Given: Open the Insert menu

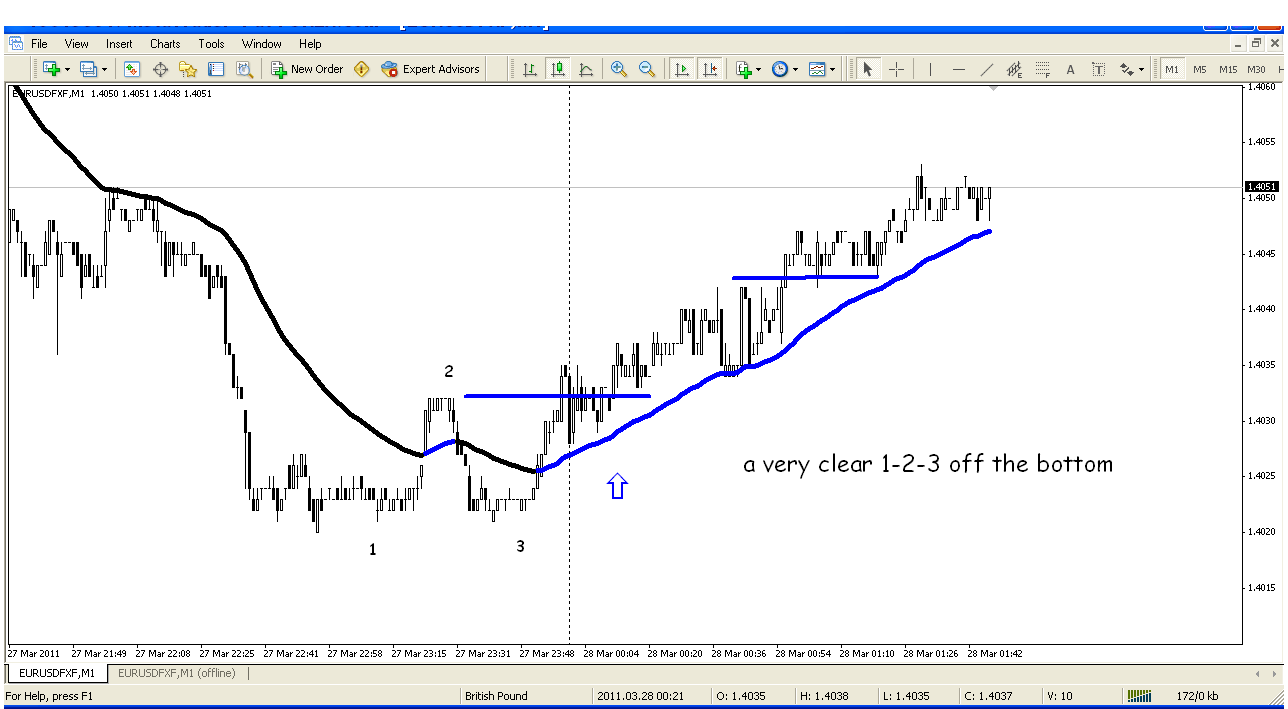Looking at the screenshot, I should [x=119, y=44].
